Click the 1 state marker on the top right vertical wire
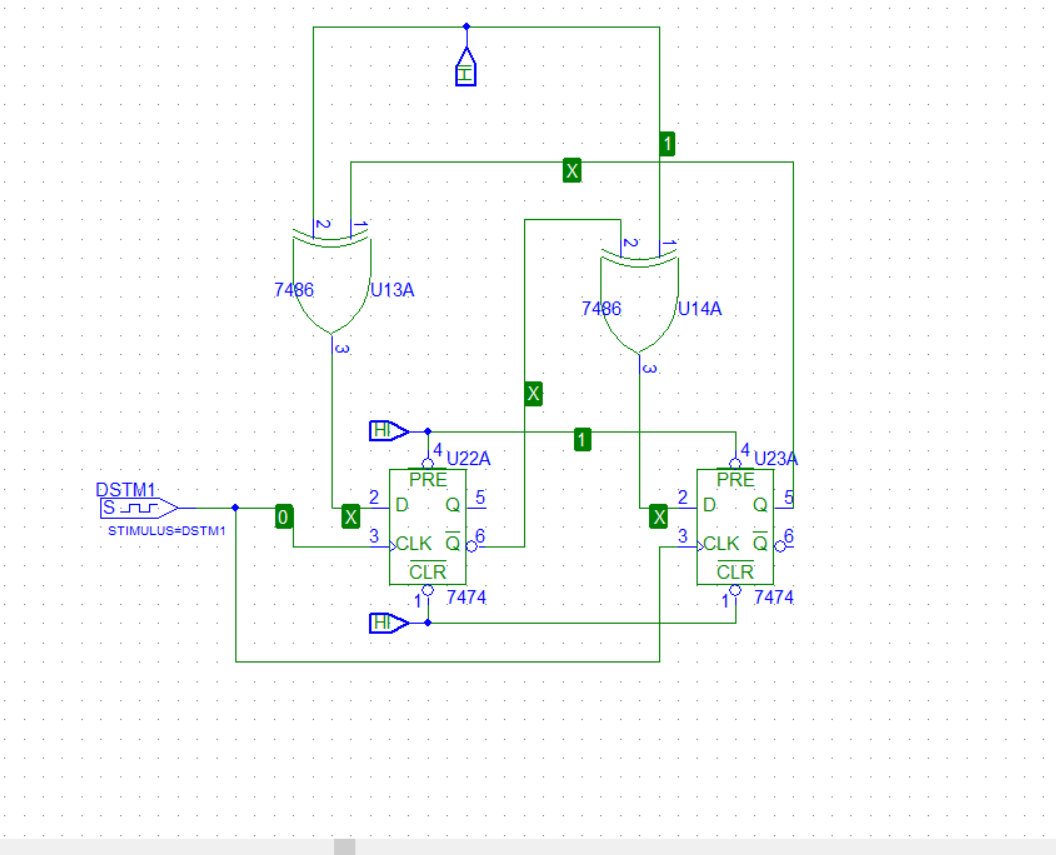This screenshot has width=1056, height=855. [x=667, y=143]
